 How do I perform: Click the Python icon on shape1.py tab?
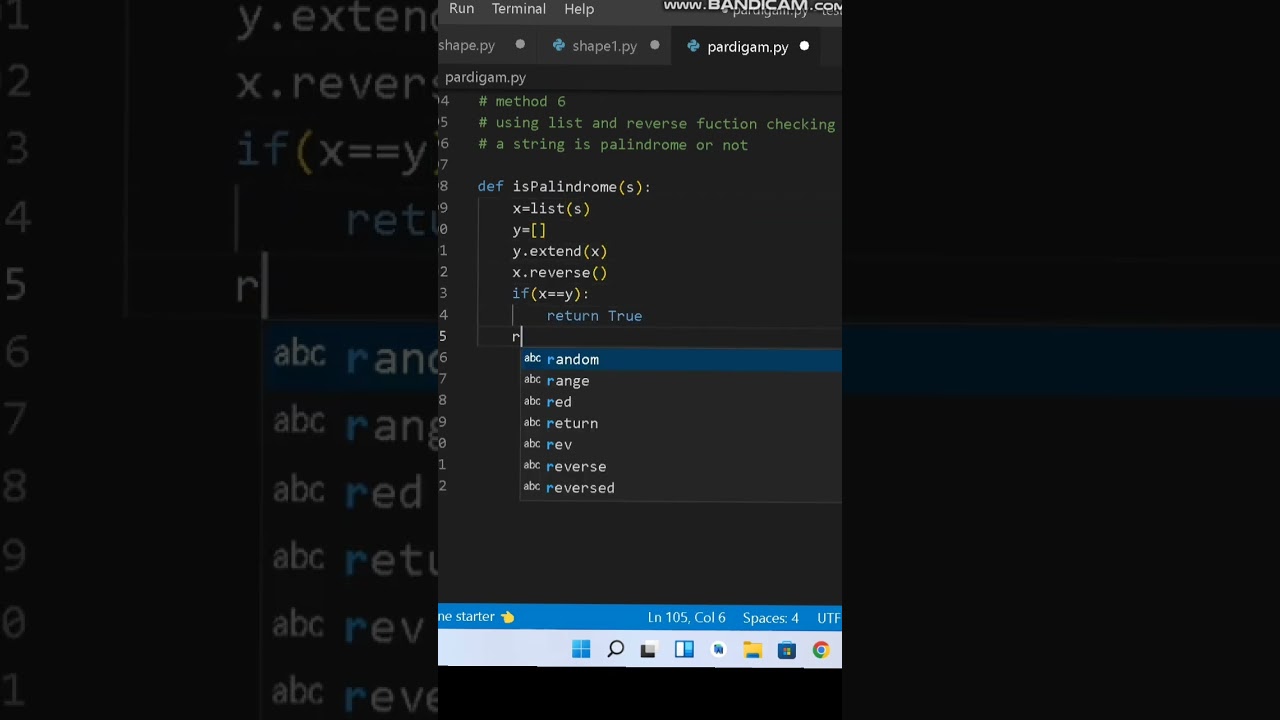coord(559,46)
